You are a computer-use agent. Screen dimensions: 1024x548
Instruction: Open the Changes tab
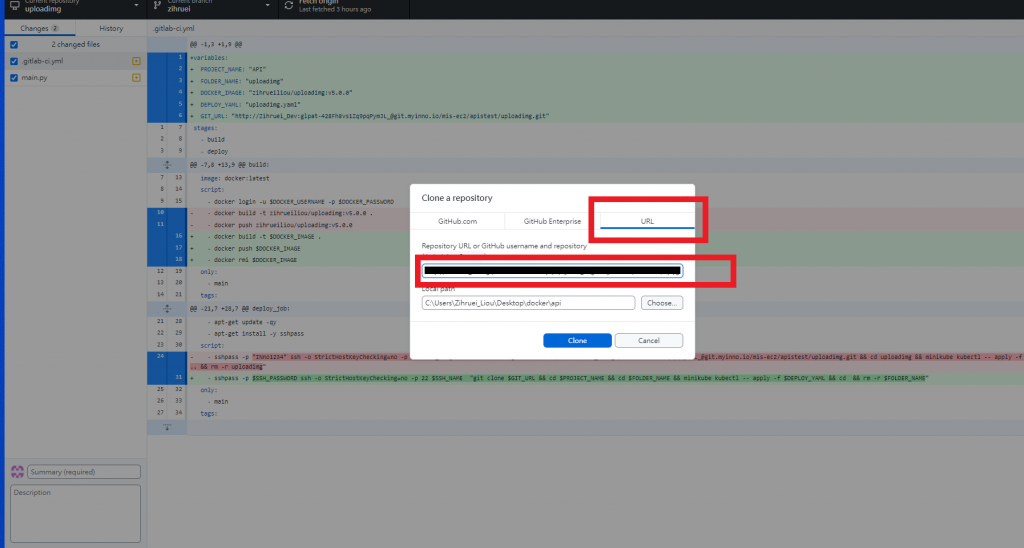click(39, 28)
